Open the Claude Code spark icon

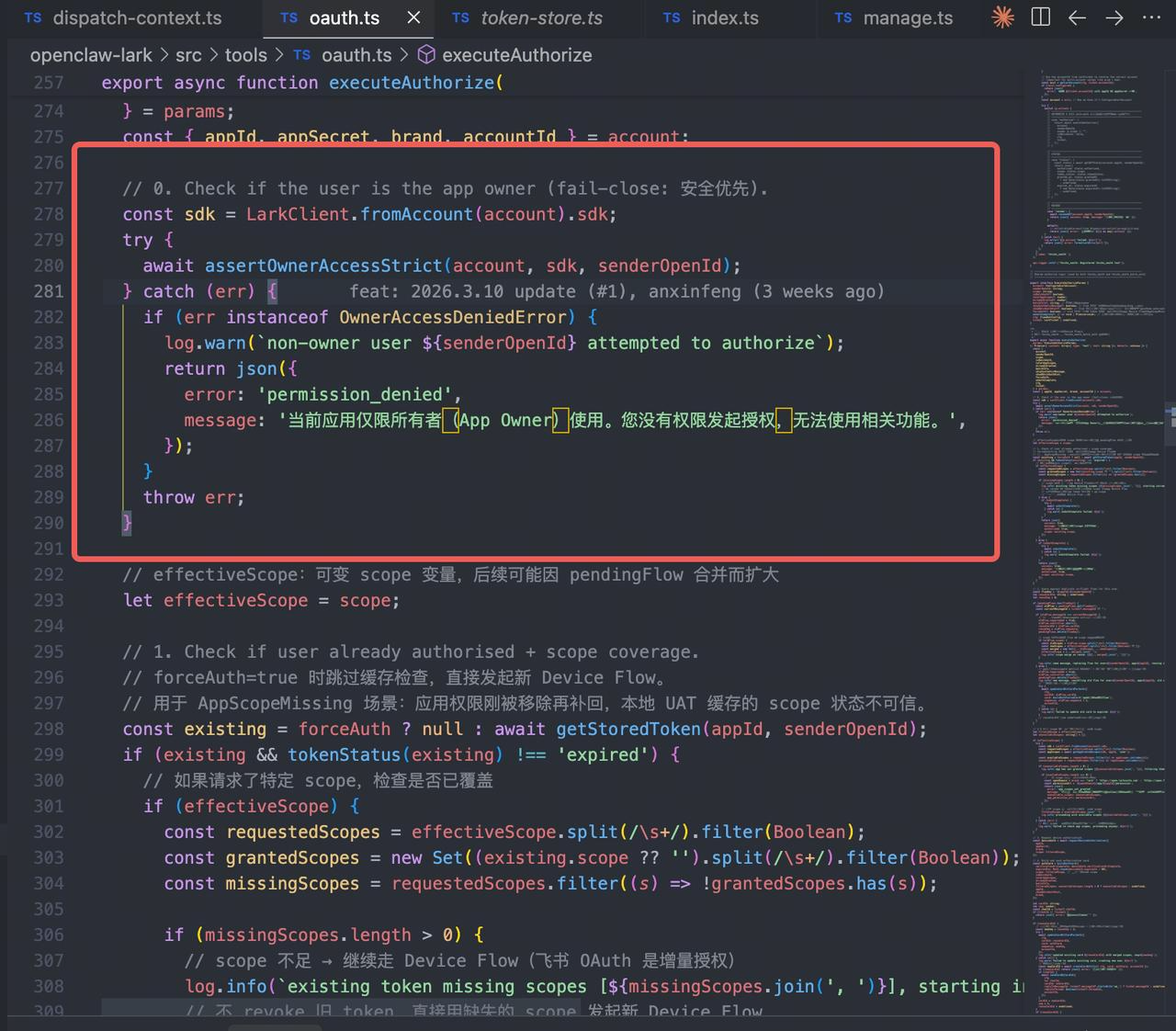[x=1003, y=17]
